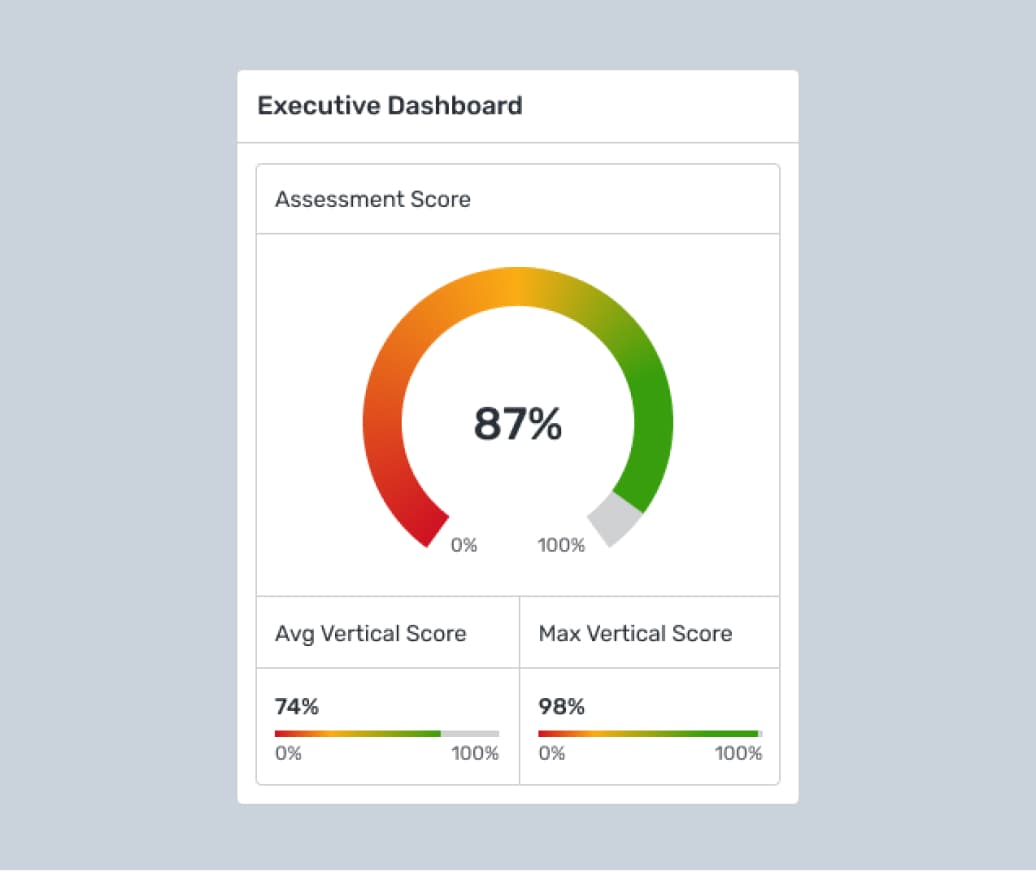This screenshot has height=872, width=1036.
Task: Select the Avg Vertical Score header
Action: click(371, 633)
